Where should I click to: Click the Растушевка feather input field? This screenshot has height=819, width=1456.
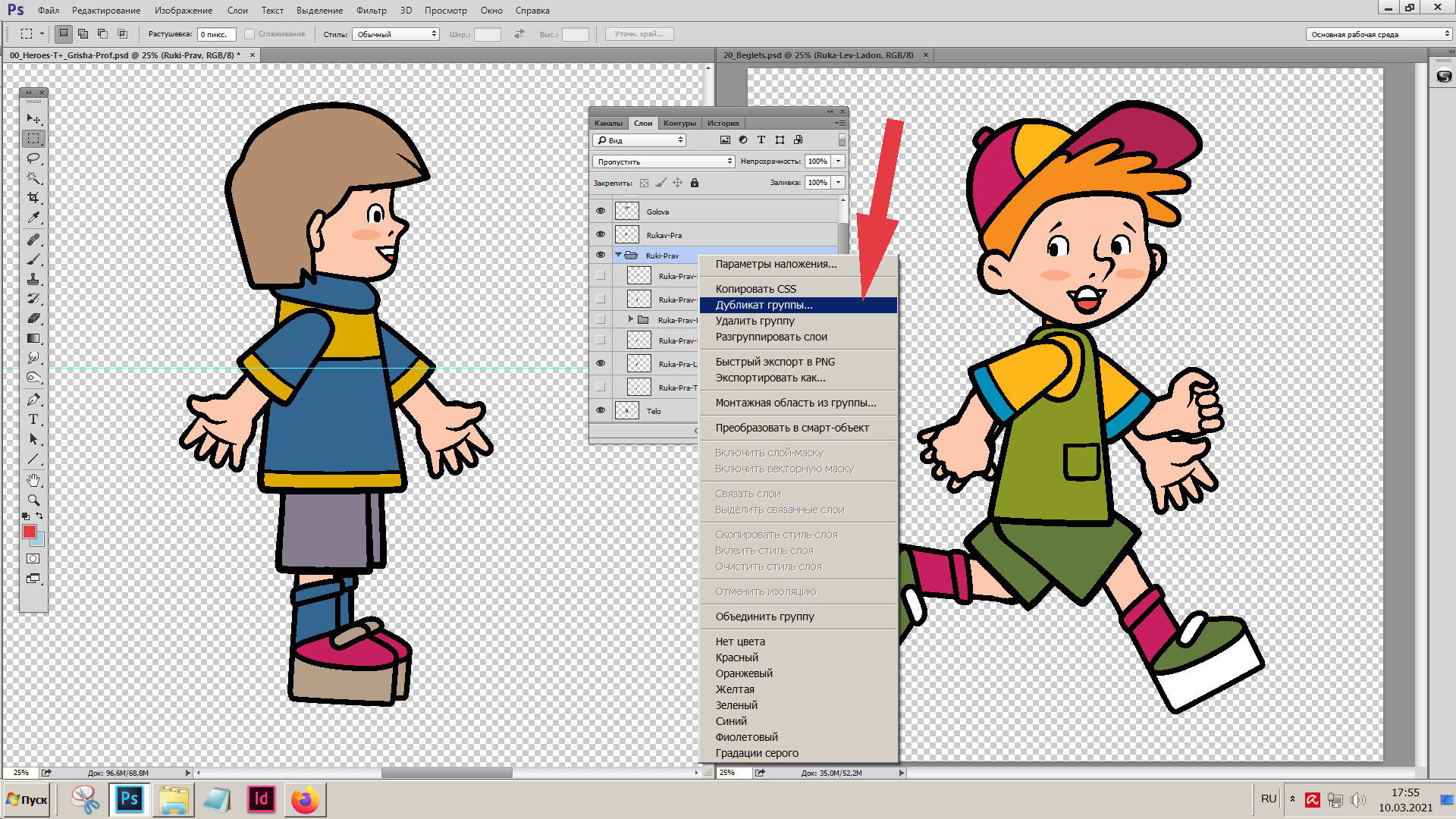217,34
